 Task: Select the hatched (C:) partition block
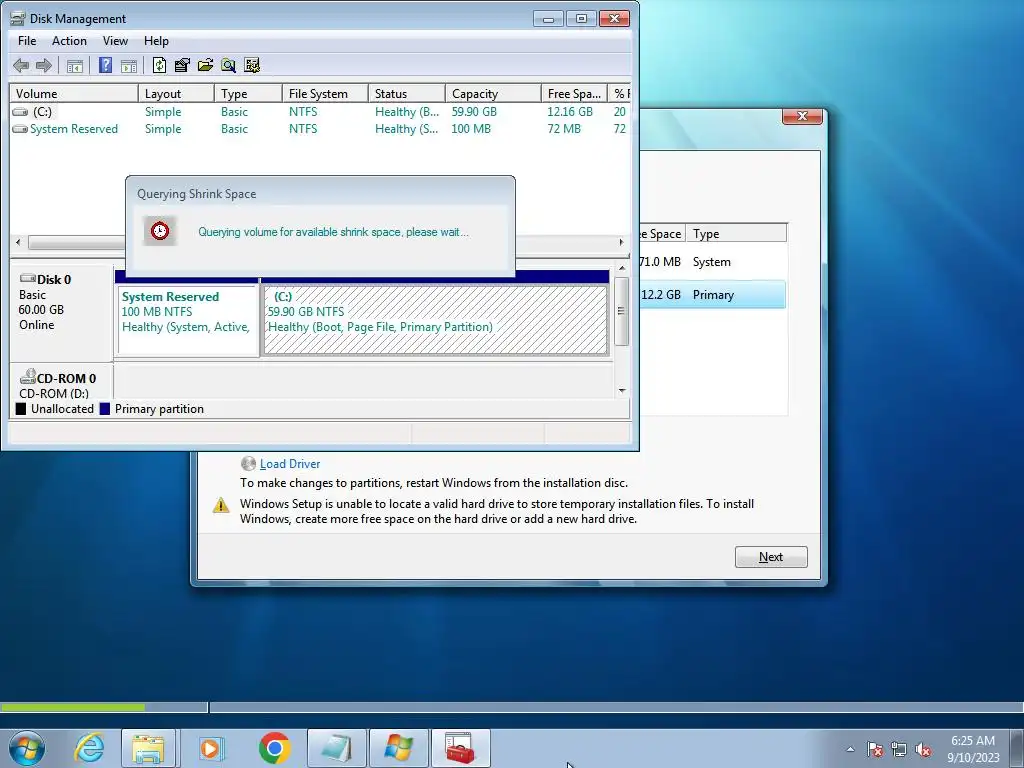[x=436, y=320]
